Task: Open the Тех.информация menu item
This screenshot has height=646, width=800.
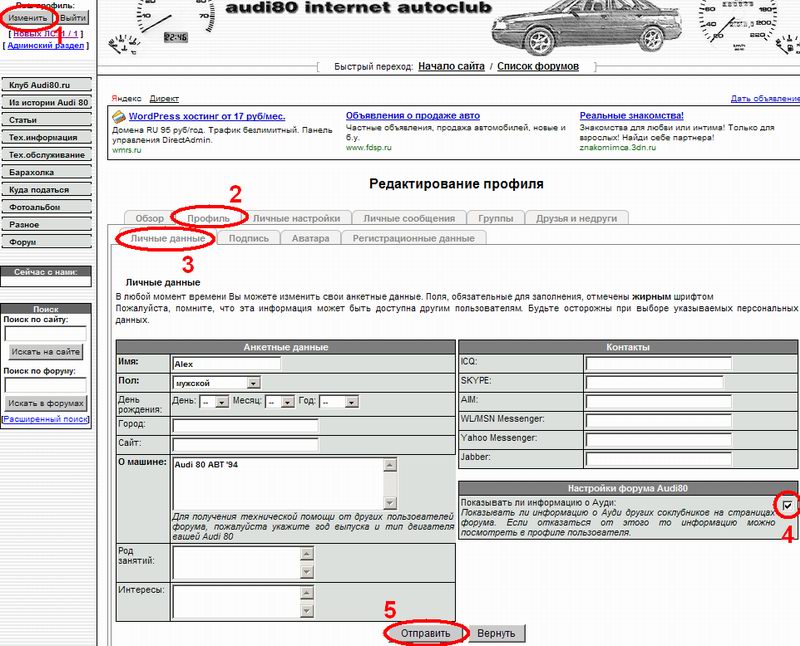Action: (x=47, y=137)
